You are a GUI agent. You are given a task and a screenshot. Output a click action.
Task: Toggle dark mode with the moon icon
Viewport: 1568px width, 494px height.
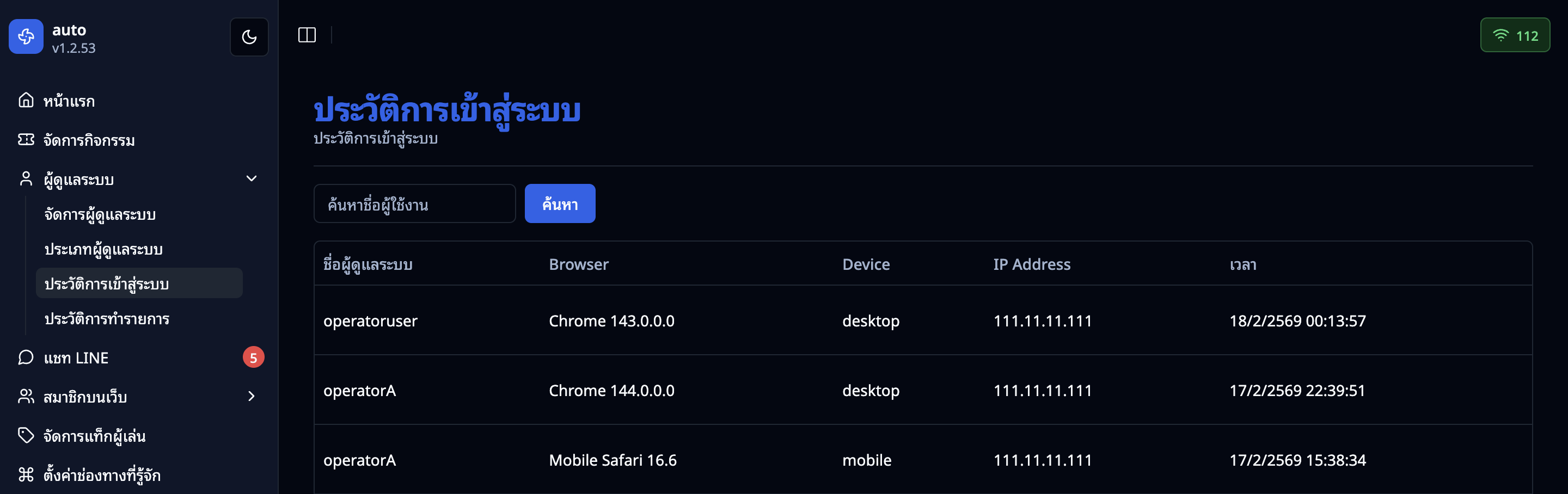coord(249,36)
